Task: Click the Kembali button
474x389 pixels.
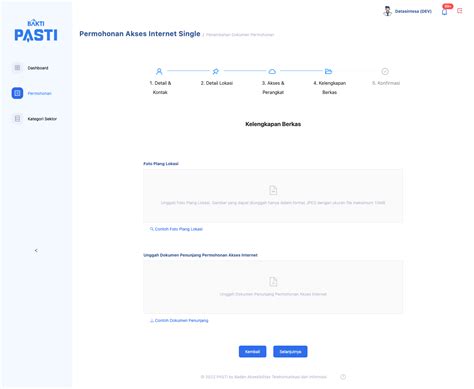Action: [x=252, y=352]
